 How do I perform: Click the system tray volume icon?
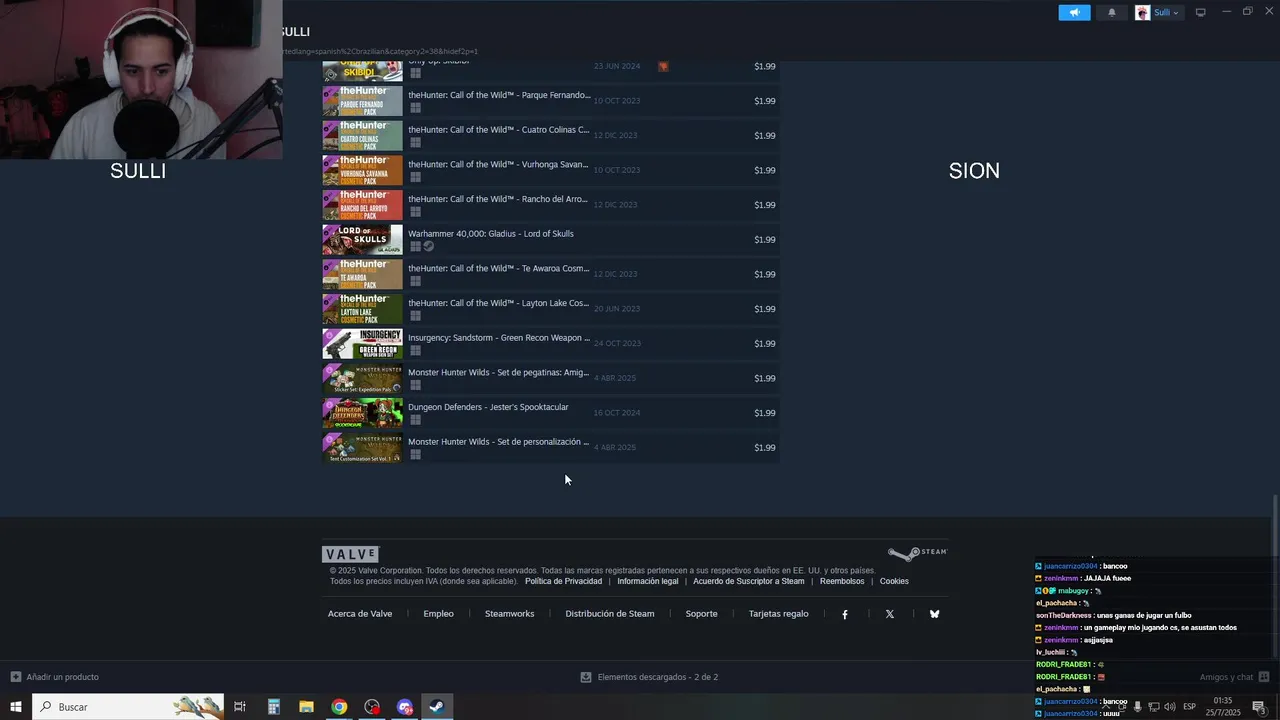(1169, 707)
